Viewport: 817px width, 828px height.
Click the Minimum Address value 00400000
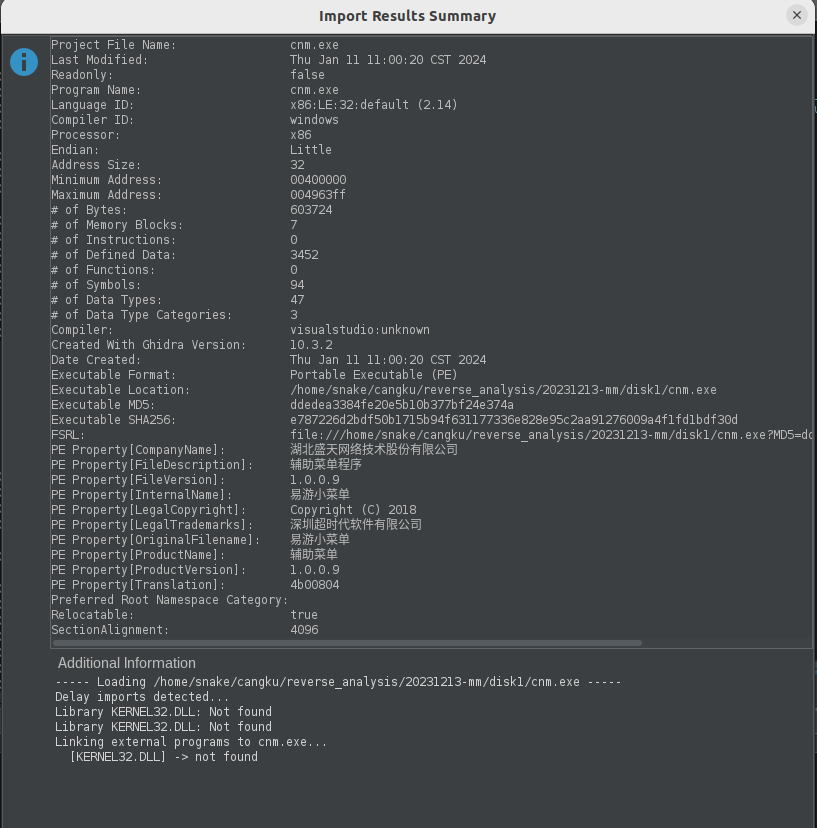coord(318,180)
